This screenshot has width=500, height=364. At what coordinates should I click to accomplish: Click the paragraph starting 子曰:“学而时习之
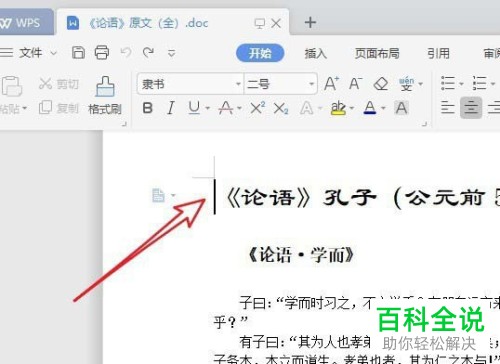(x=357, y=313)
